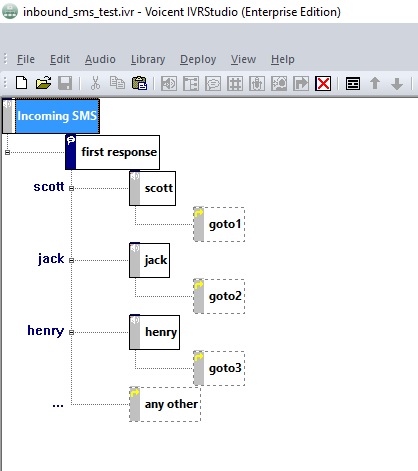
Task: Open a file with the folder icon
Action: coord(43,83)
